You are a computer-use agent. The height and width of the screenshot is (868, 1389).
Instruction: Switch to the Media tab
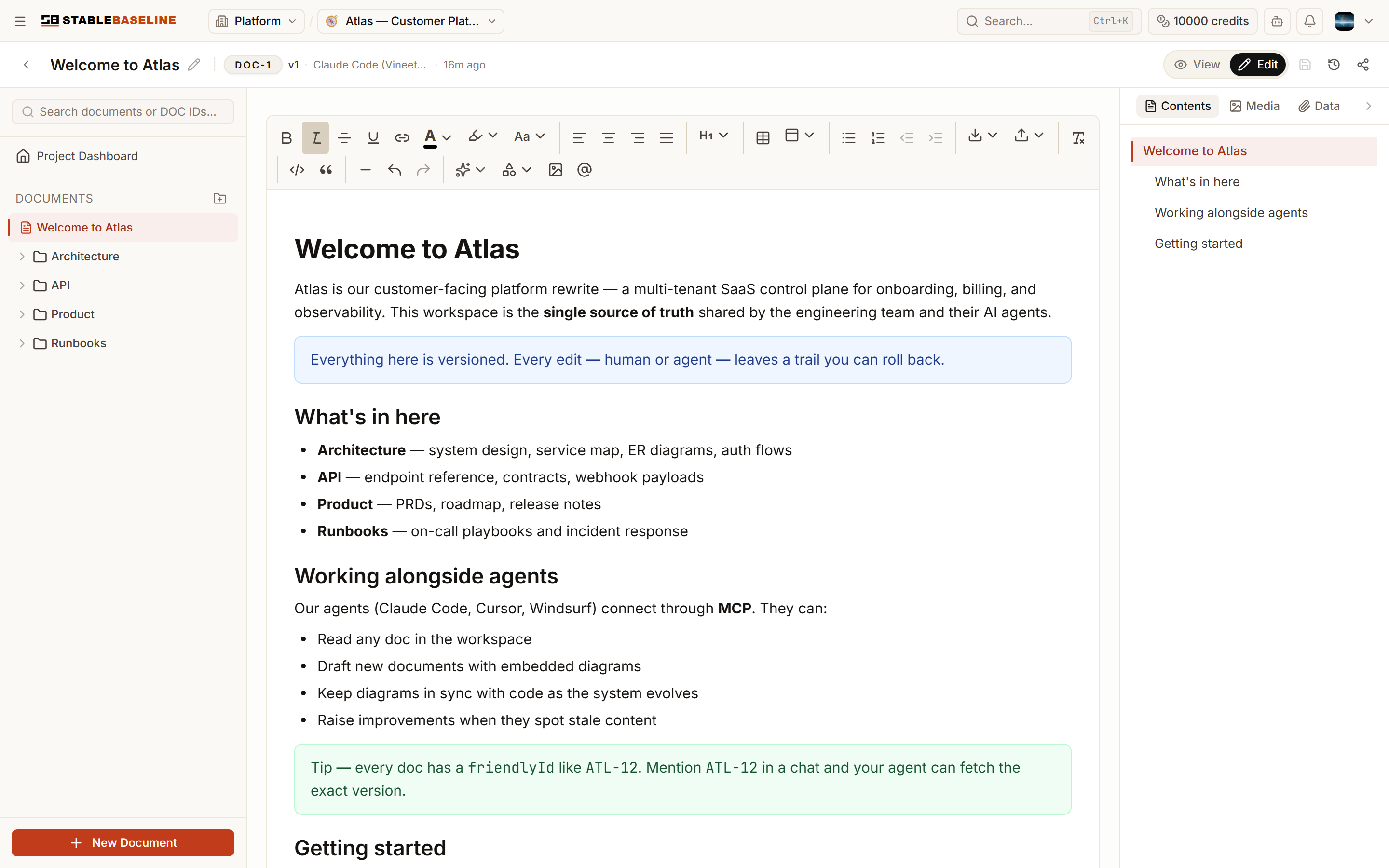[1255, 106]
